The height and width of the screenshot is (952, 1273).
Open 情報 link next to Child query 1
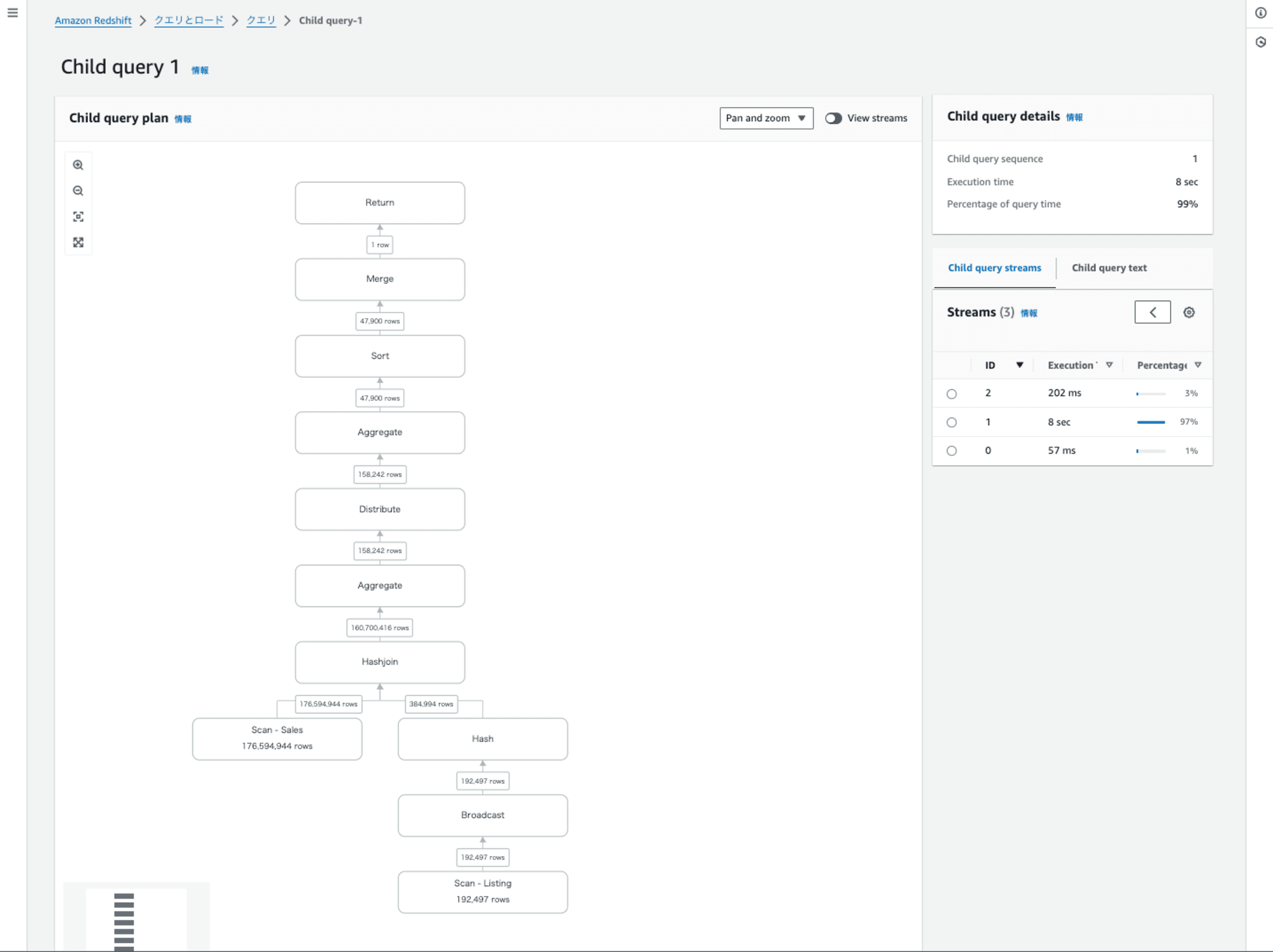200,71
